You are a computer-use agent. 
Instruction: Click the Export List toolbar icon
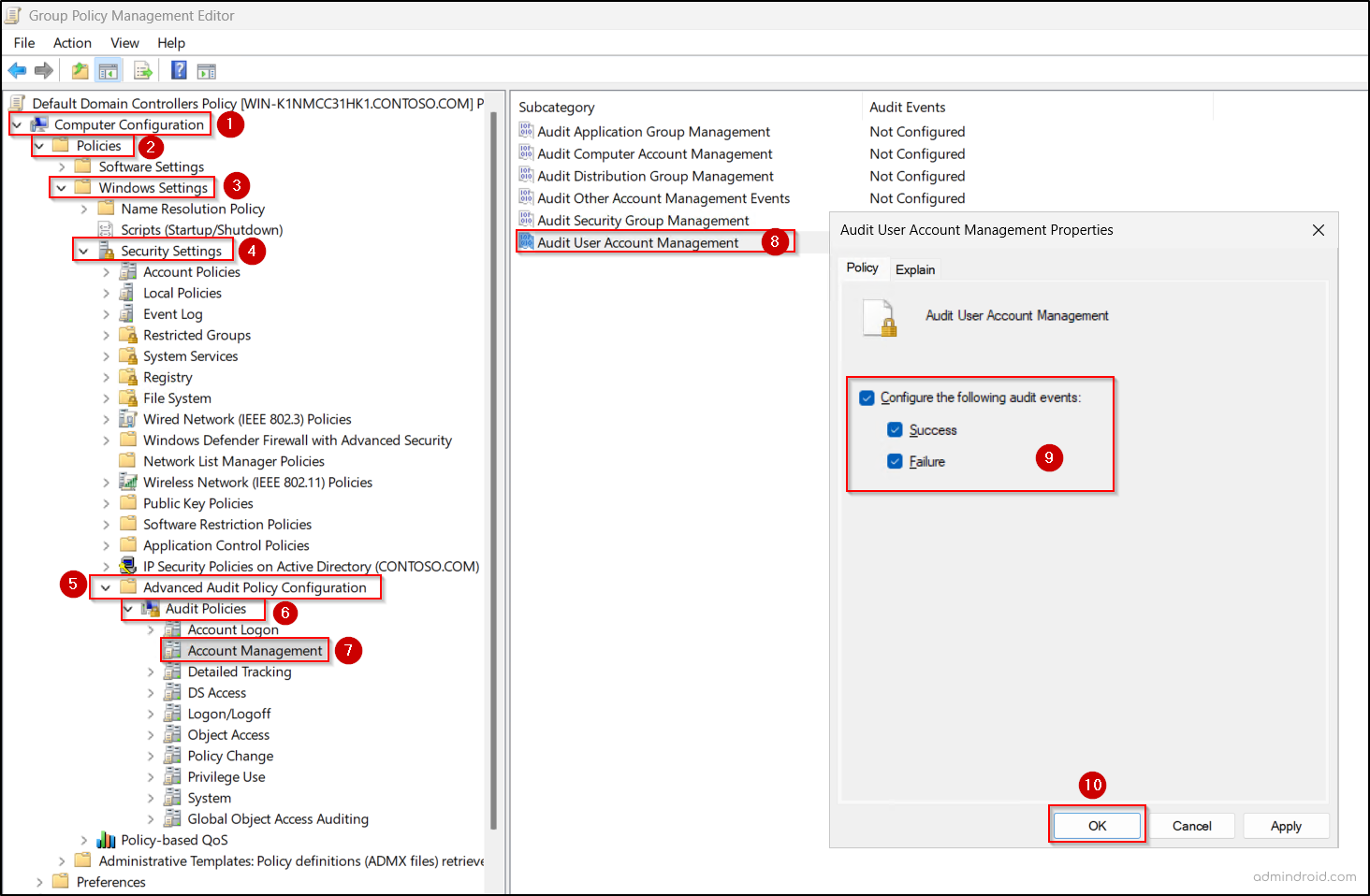pyautogui.click(x=142, y=70)
